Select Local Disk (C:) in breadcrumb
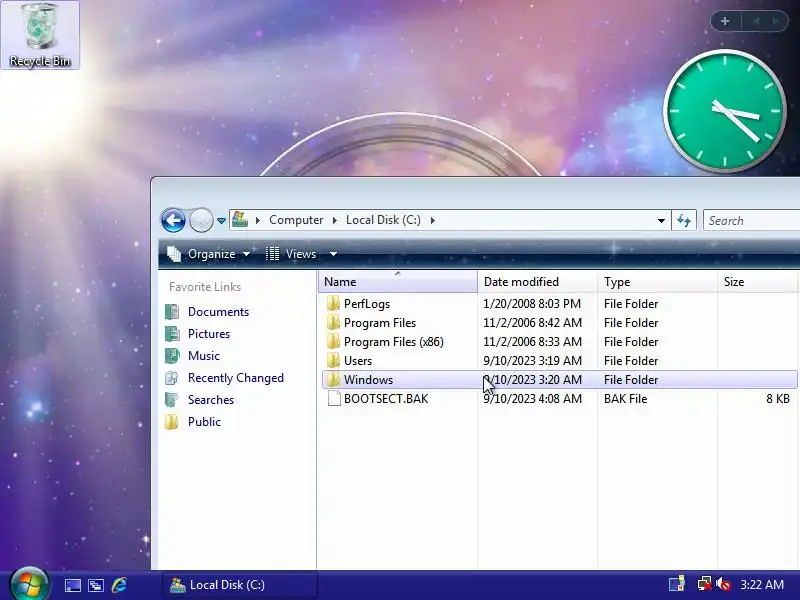Screen dimensions: 800x600 pyautogui.click(x=383, y=220)
